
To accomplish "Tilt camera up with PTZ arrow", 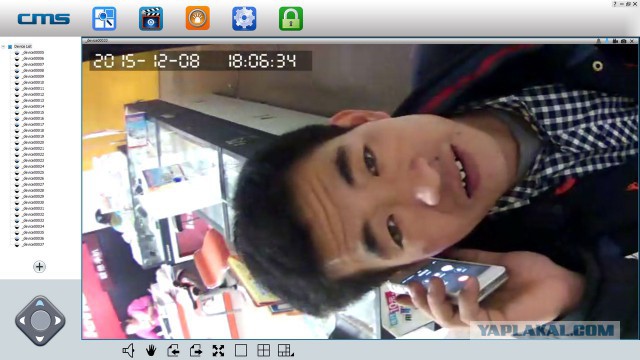I will coord(40,303).
